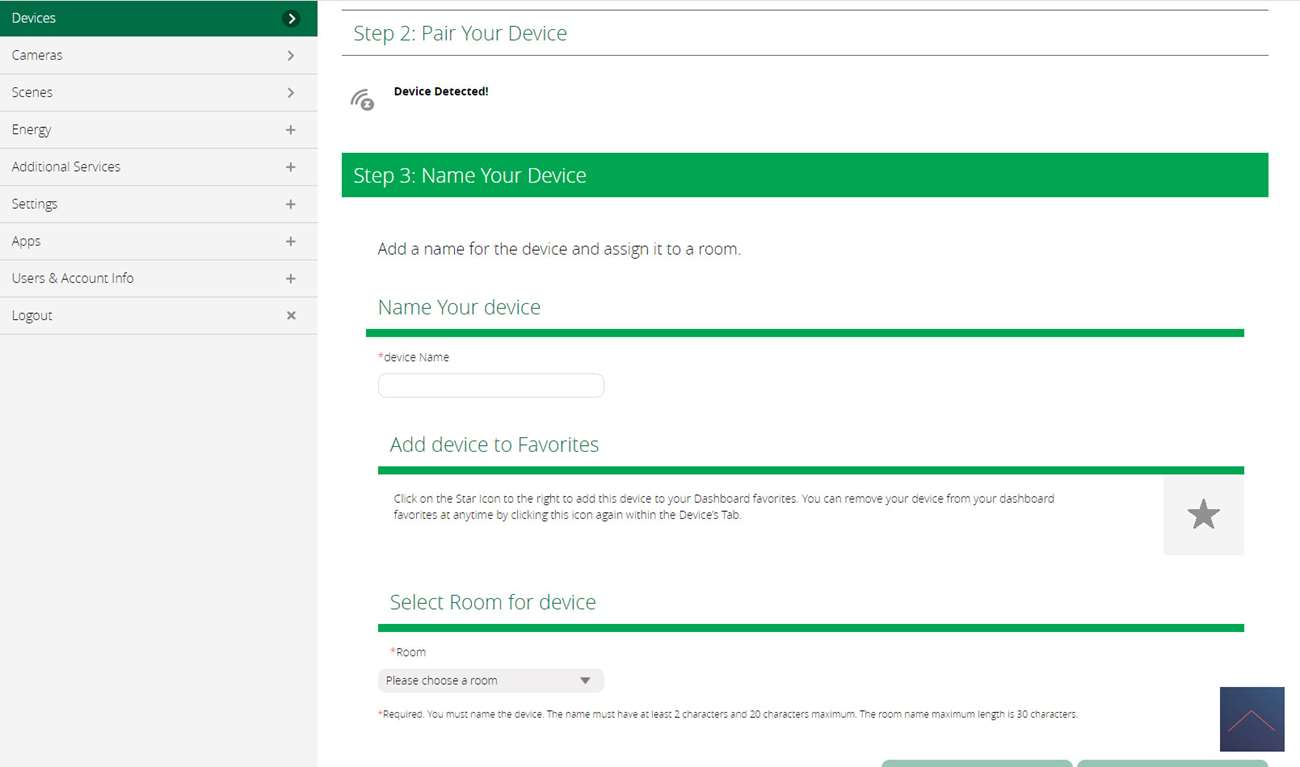Screen dimensions: 1300x767
Task: Click the chevron icon beside Scenes
Action: tap(291, 92)
